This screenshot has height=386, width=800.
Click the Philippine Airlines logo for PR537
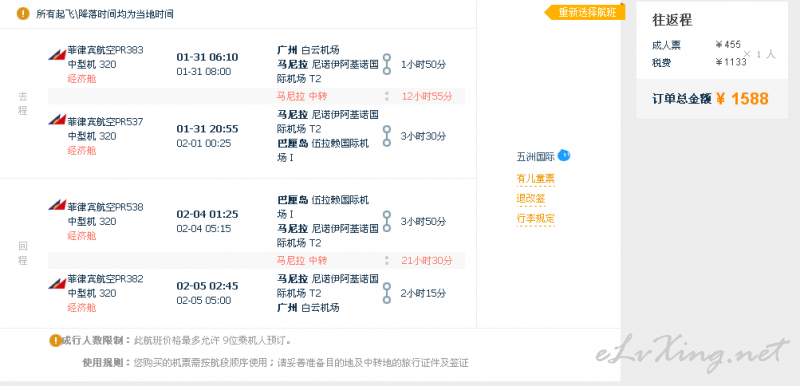point(57,120)
